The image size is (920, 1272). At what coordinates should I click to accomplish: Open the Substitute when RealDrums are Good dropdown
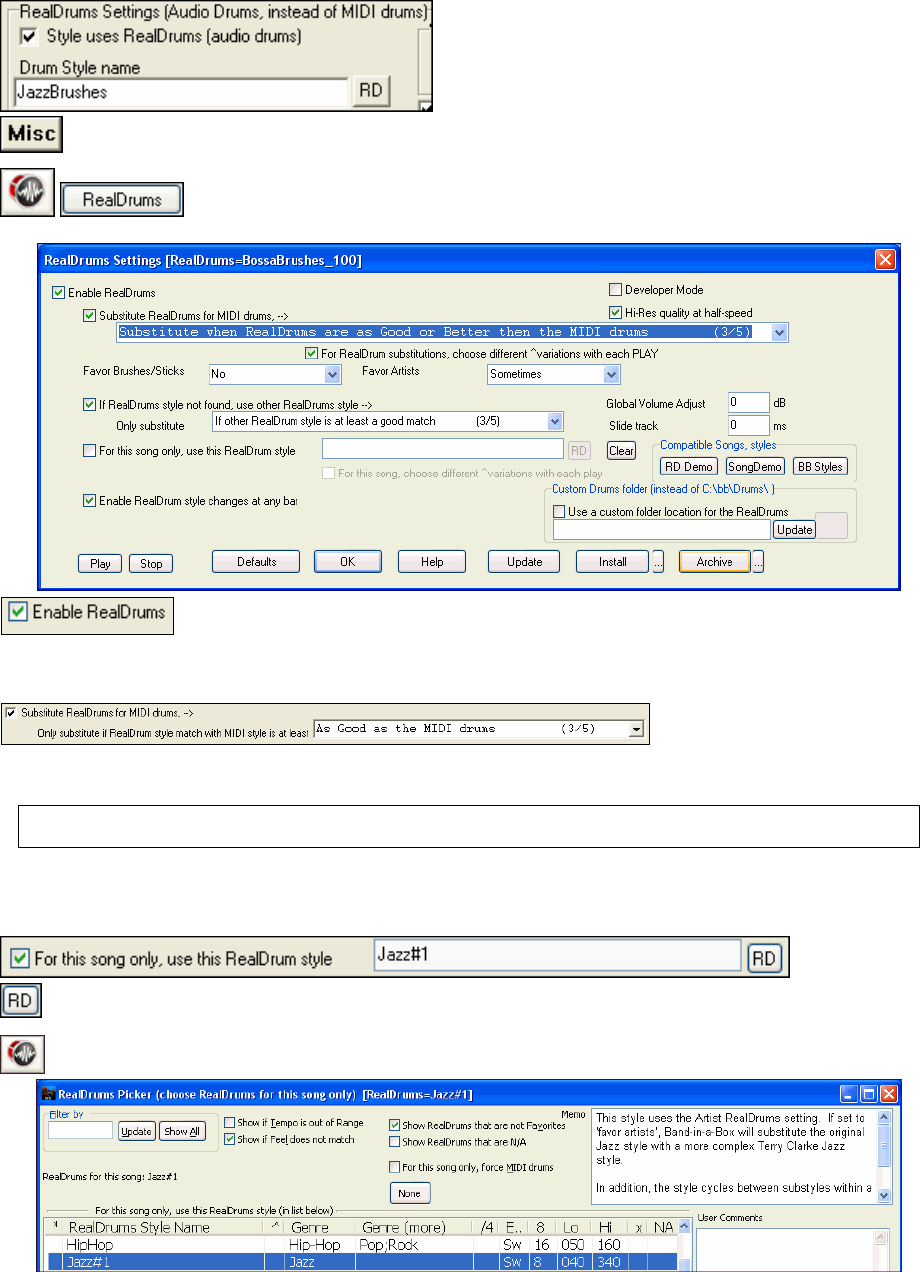[x=779, y=332]
